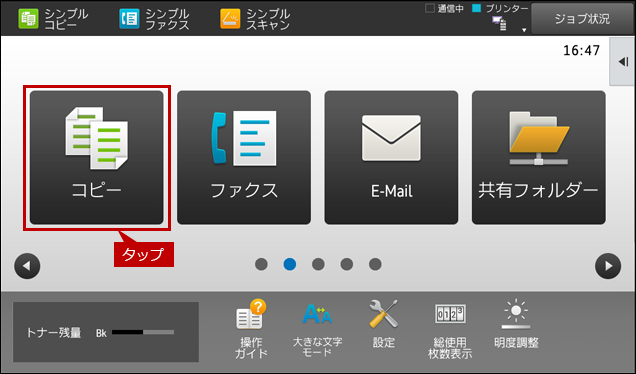Open the ファクス (Fax) tile
The height and width of the screenshot is (374, 636).
coord(244,157)
